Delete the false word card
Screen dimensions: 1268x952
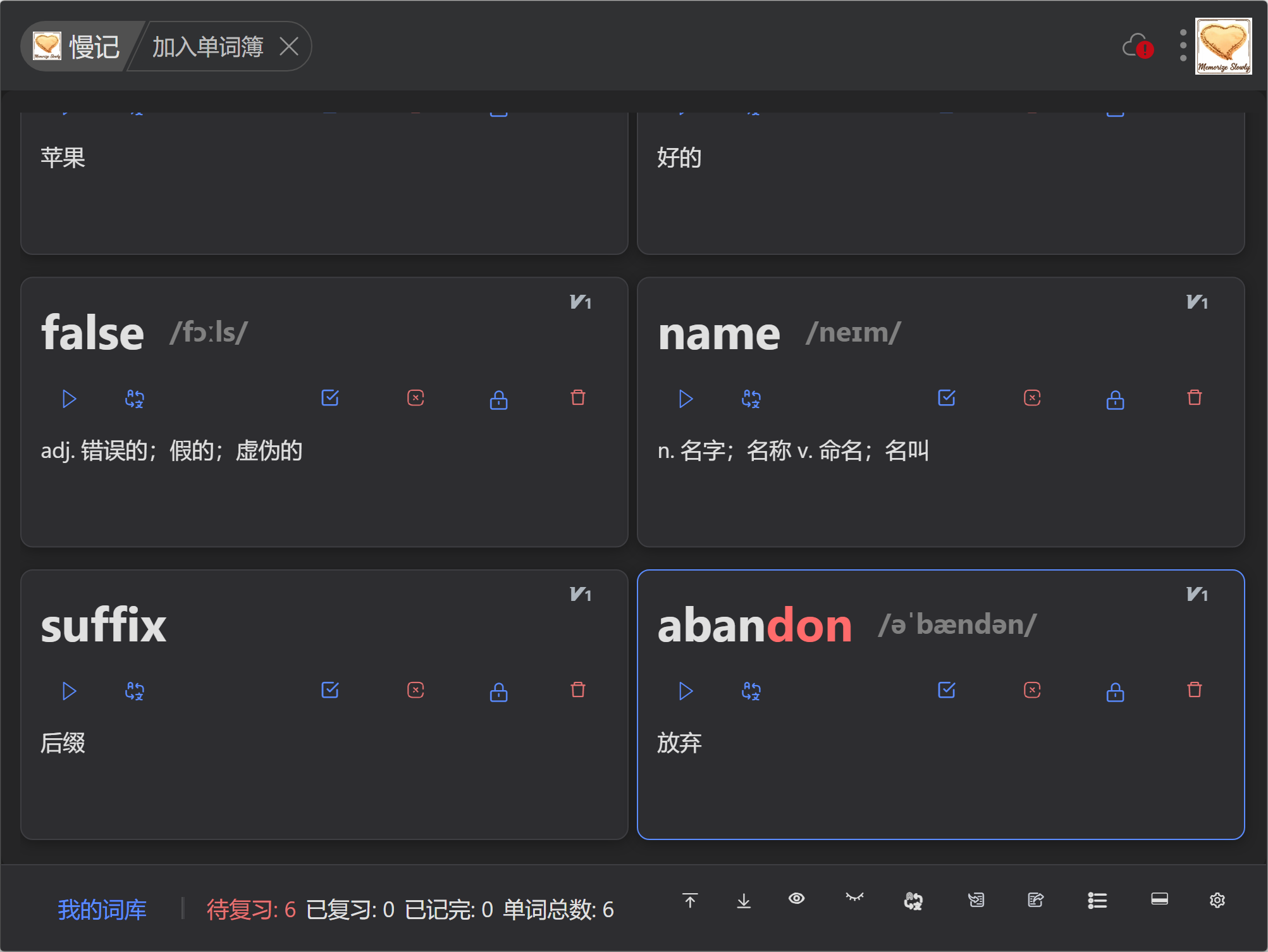[578, 397]
